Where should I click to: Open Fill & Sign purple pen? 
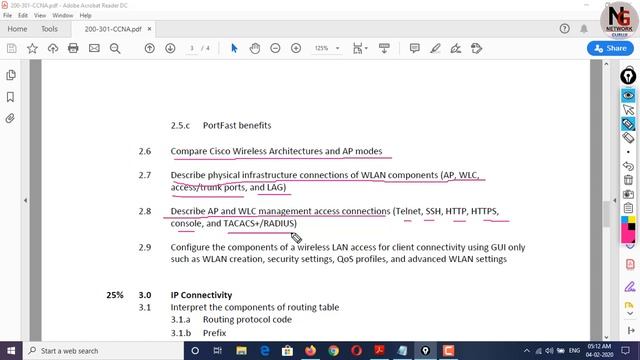coord(630,287)
